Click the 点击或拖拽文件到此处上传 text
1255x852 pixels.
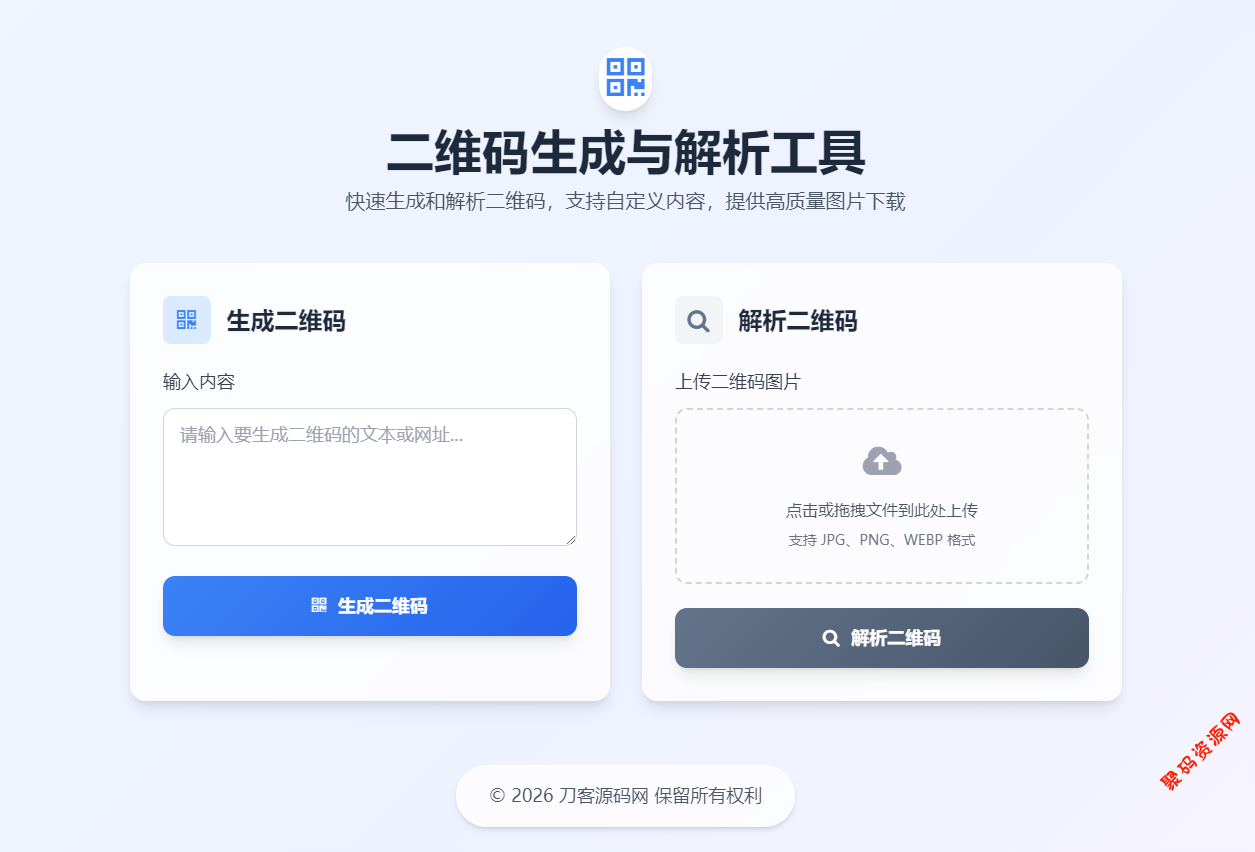click(882, 510)
